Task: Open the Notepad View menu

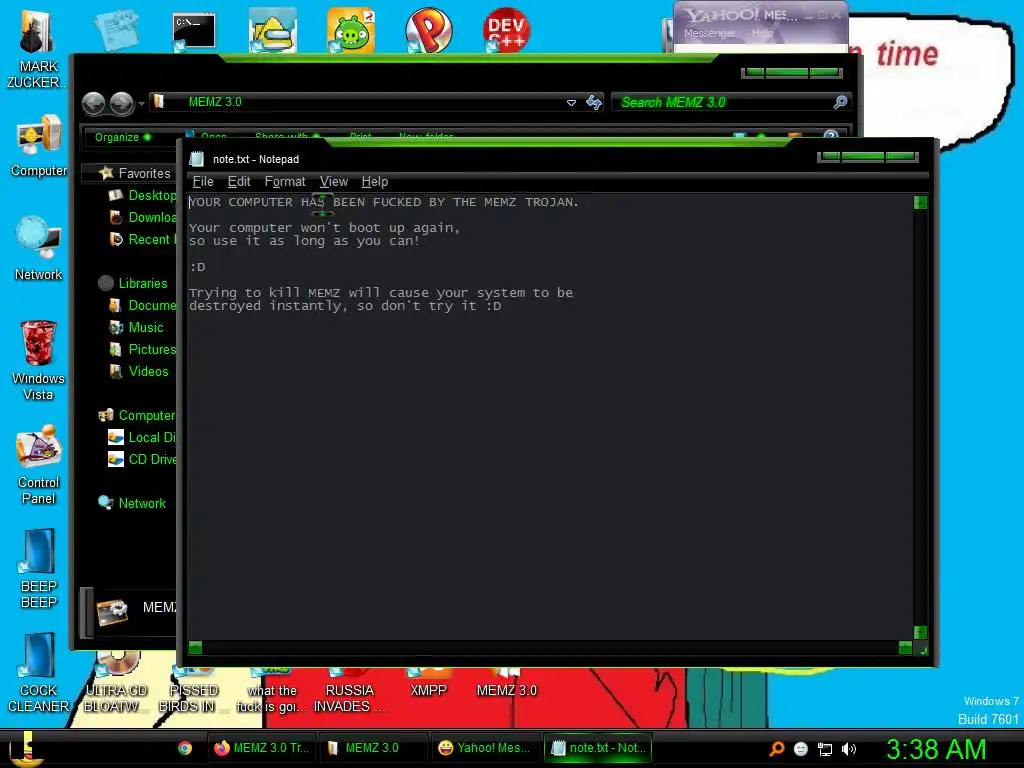Action: click(334, 182)
